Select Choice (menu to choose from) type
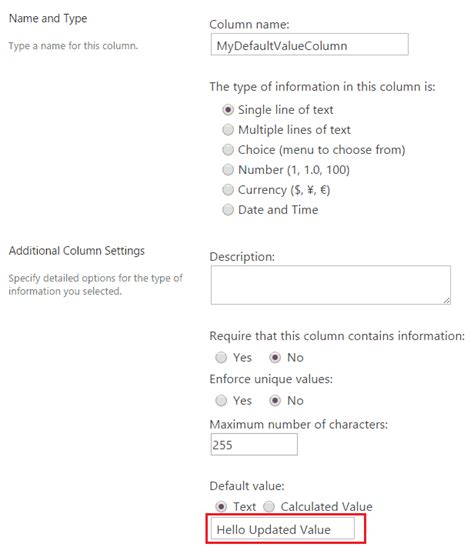Viewport: 474px width, 547px height. pos(228,150)
